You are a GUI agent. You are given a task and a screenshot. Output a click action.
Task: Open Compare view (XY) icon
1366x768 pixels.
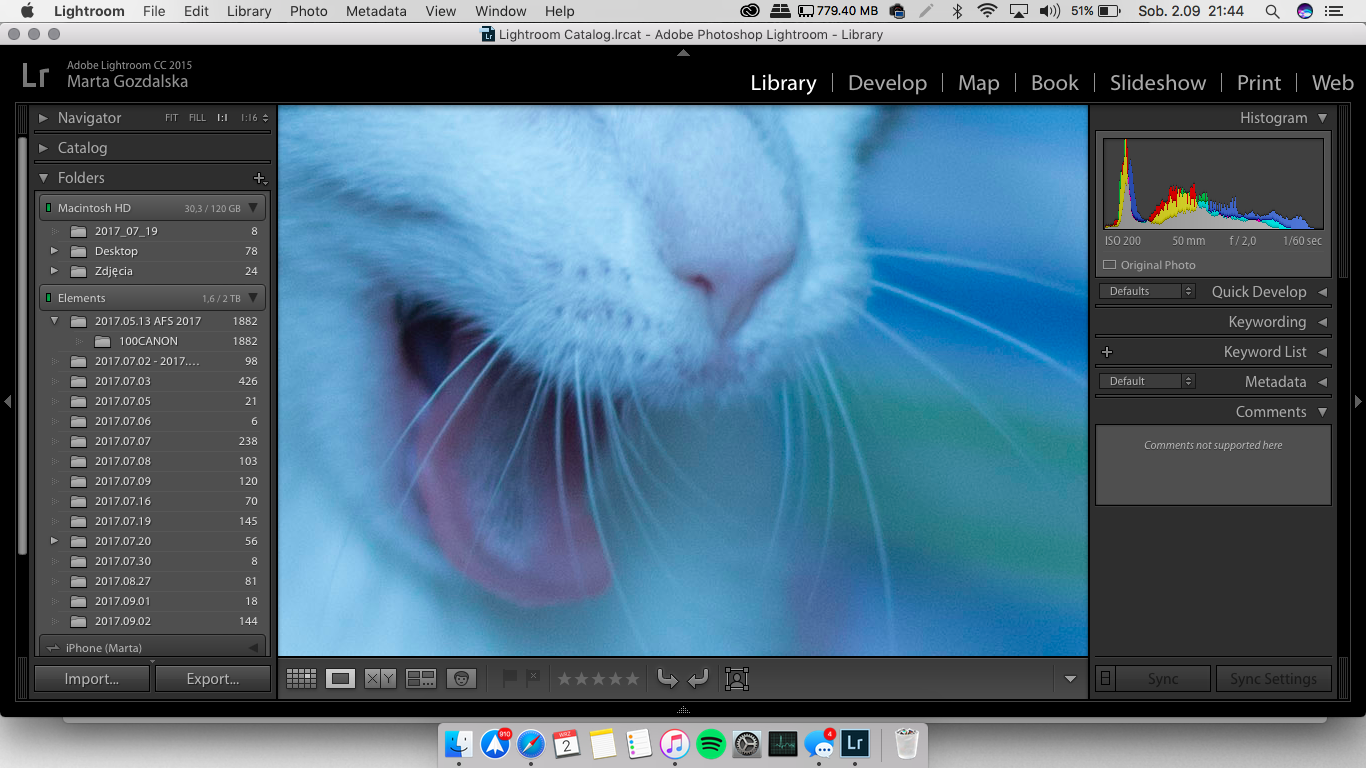[380, 679]
